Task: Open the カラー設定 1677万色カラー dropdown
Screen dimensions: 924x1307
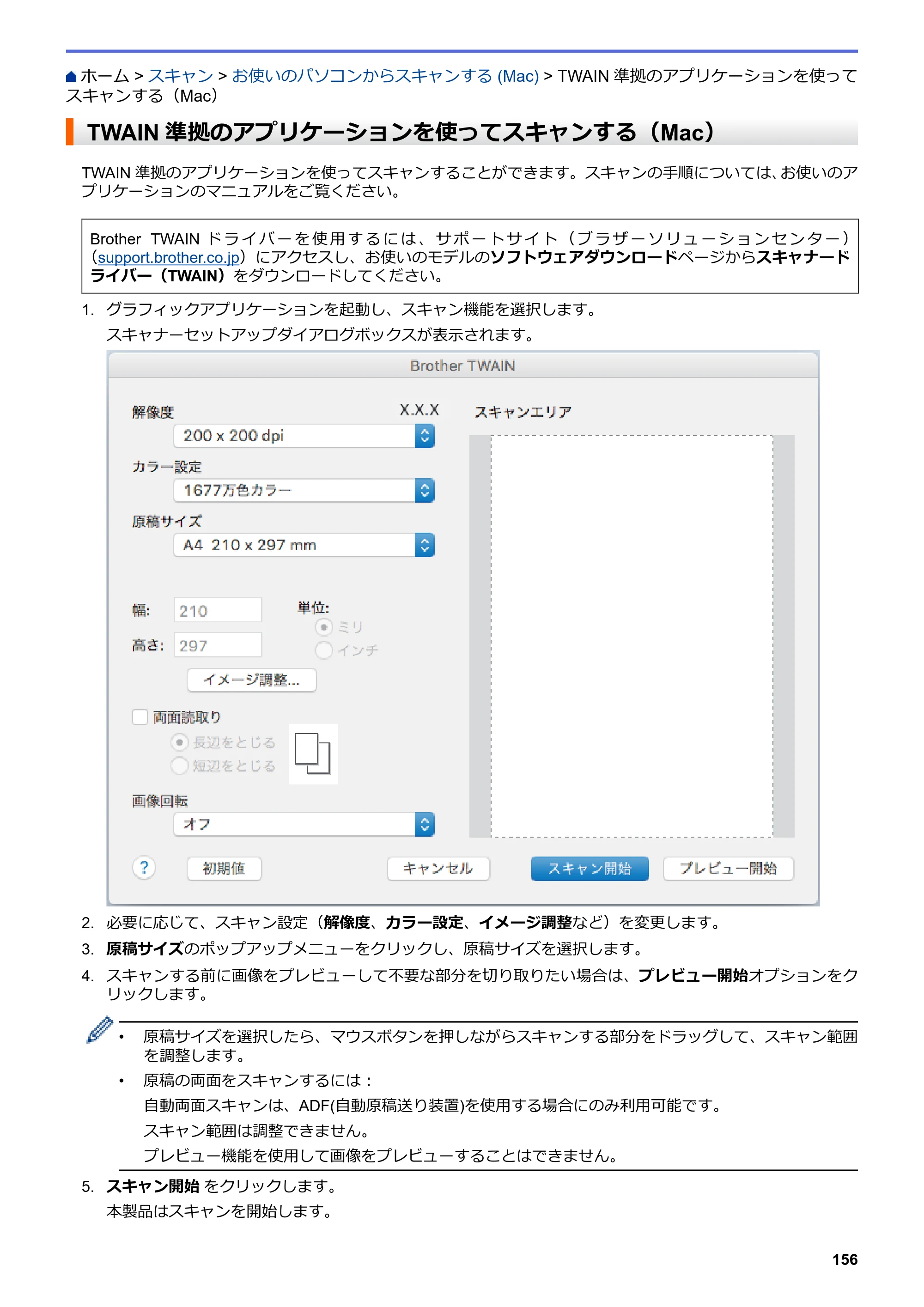Action: point(304,491)
